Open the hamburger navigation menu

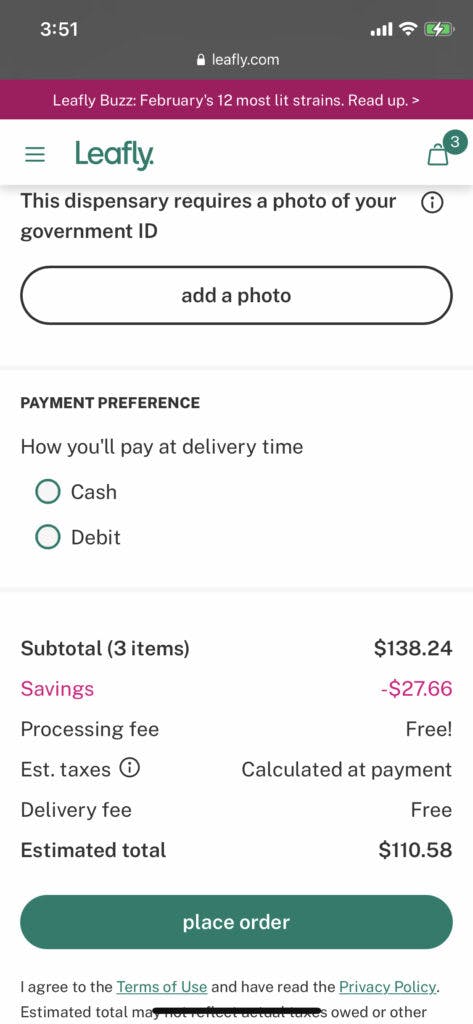pyautogui.click(x=35, y=155)
